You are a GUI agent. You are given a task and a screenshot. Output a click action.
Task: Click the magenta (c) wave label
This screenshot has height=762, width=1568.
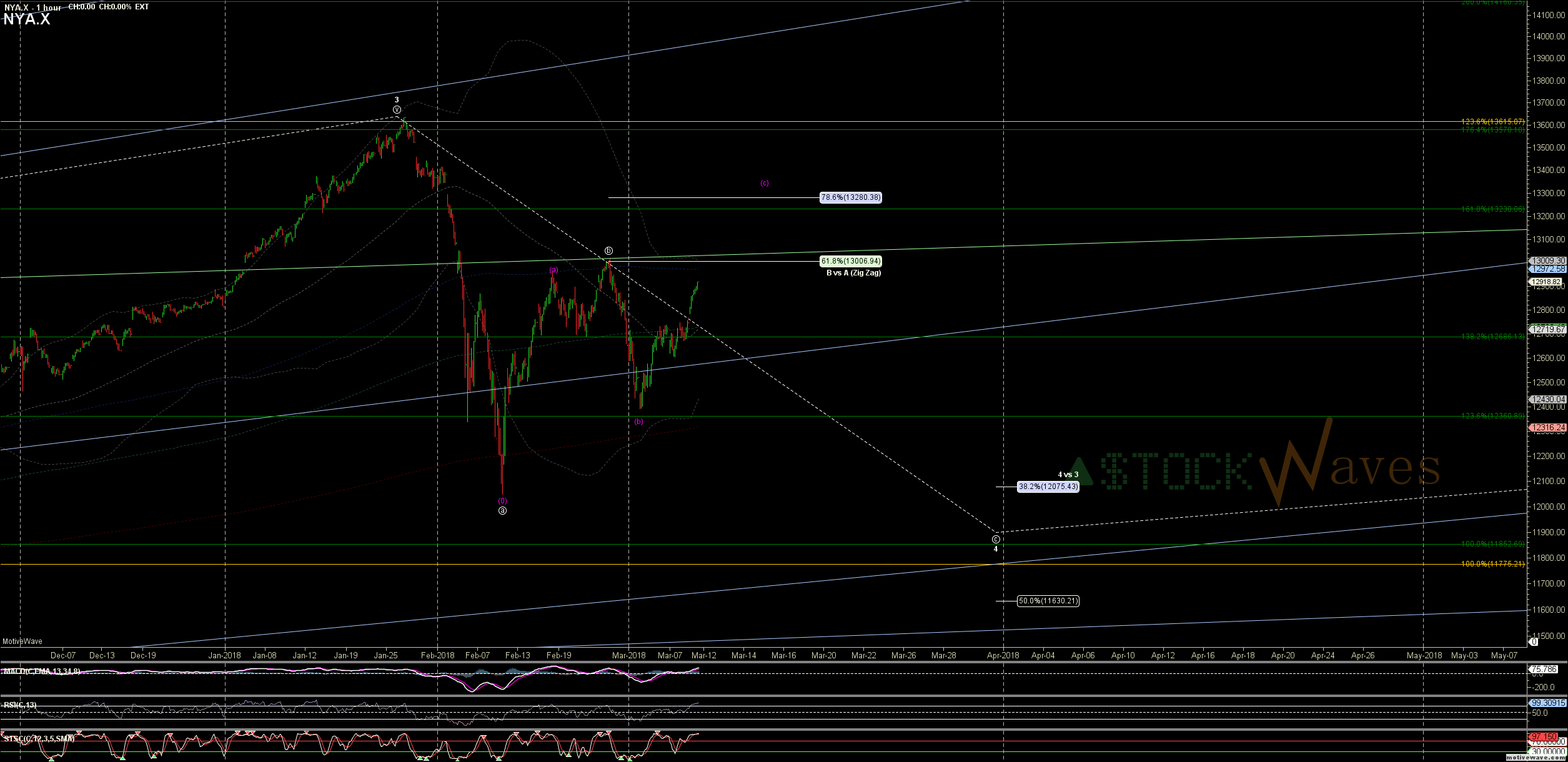point(764,183)
